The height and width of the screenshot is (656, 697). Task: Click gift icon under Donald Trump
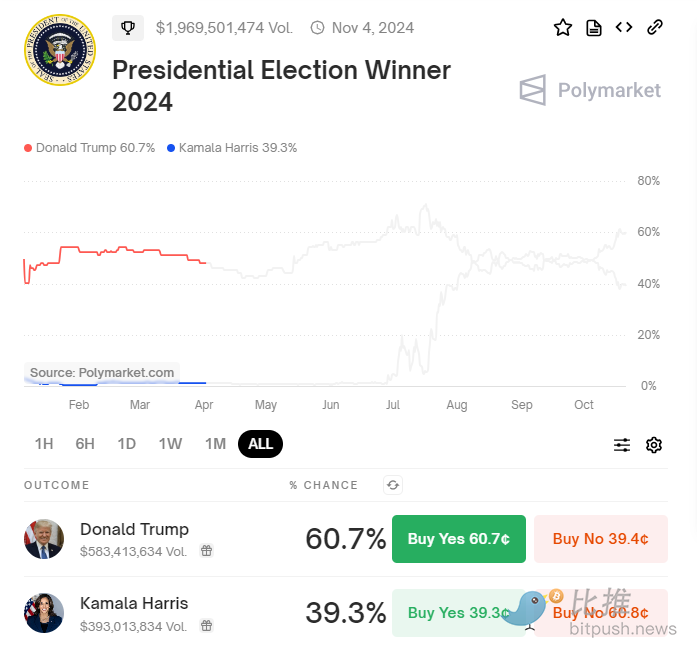[x=206, y=551]
